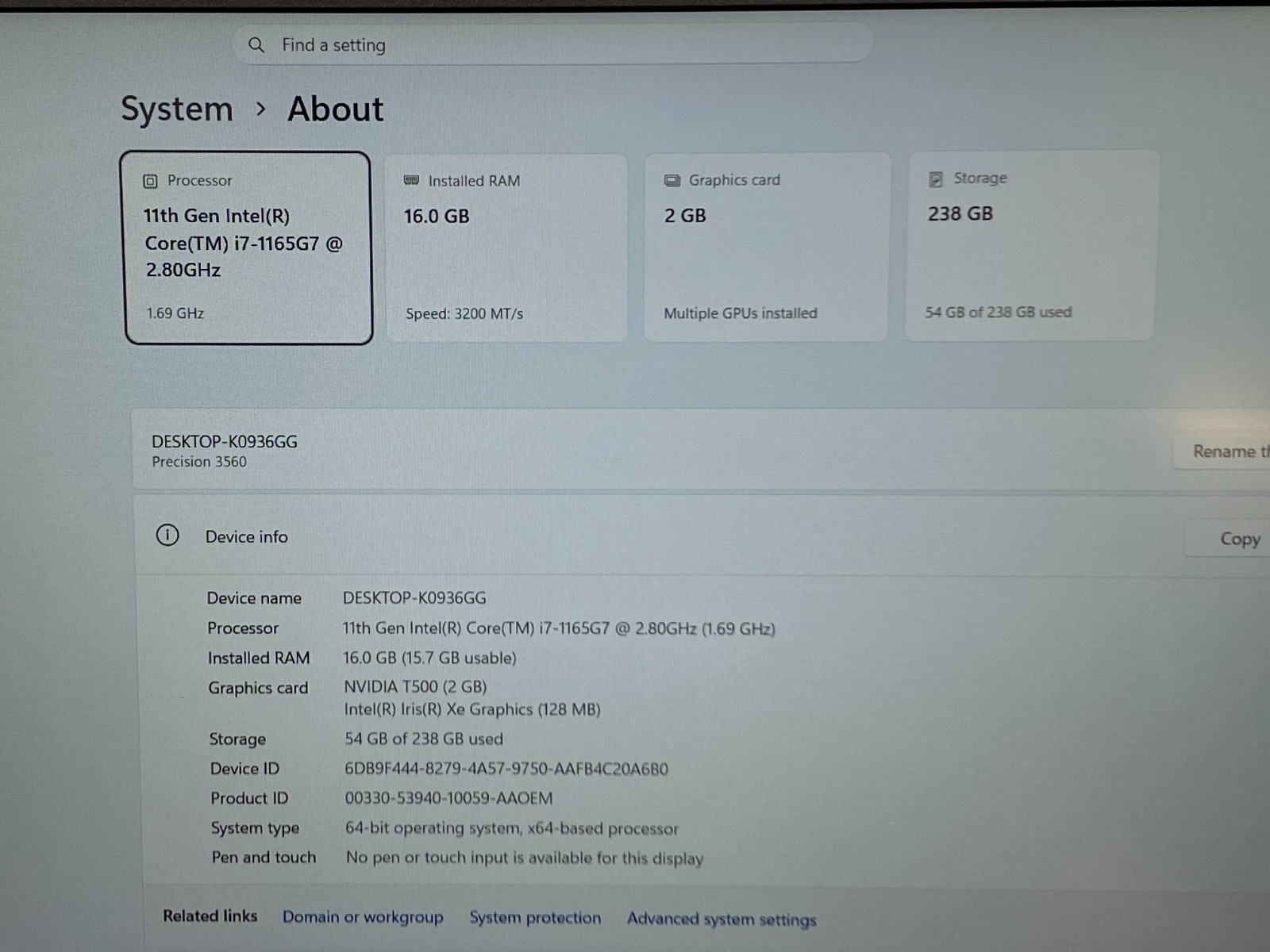This screenshot has width=1270, height=952.
Task: Open the Graphics card summary tile
Action: [766, 247]
